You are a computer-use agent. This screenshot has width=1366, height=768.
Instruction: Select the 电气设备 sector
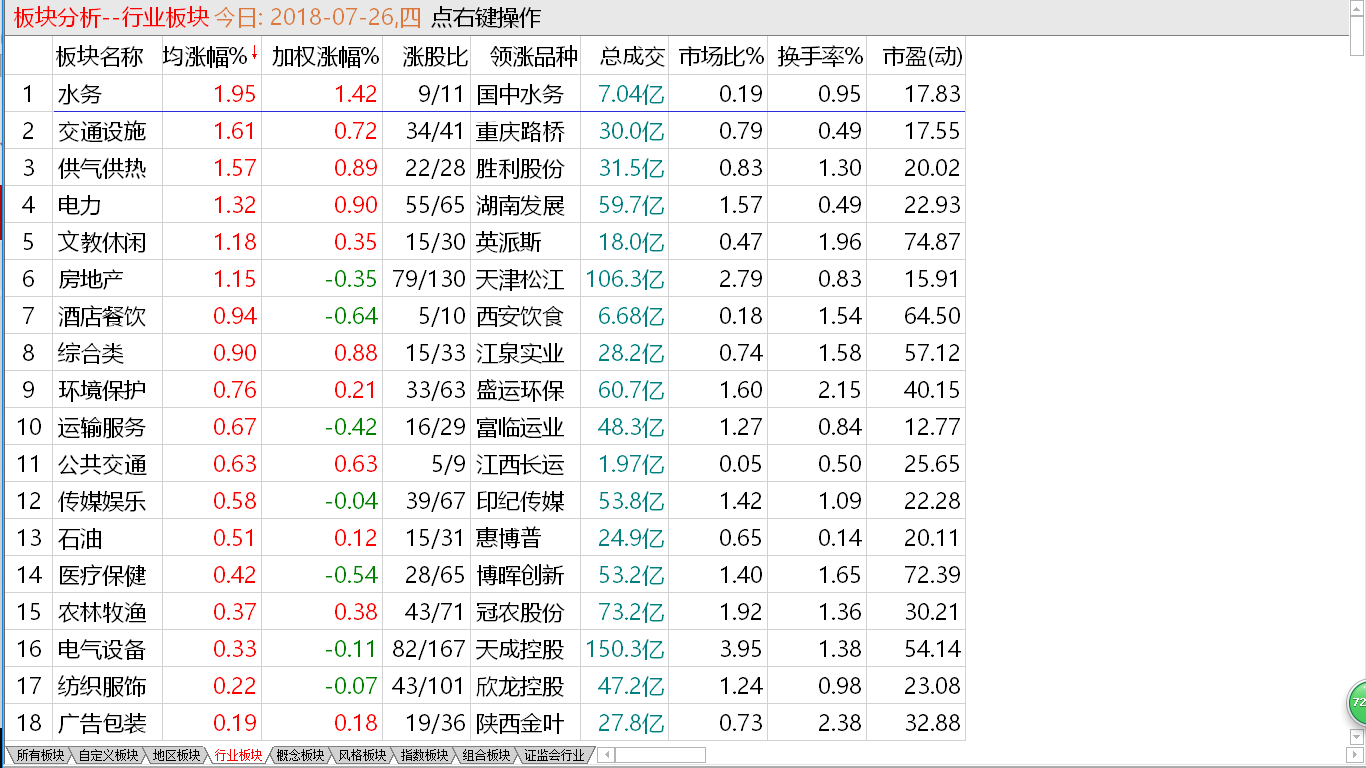coord(102,649)
